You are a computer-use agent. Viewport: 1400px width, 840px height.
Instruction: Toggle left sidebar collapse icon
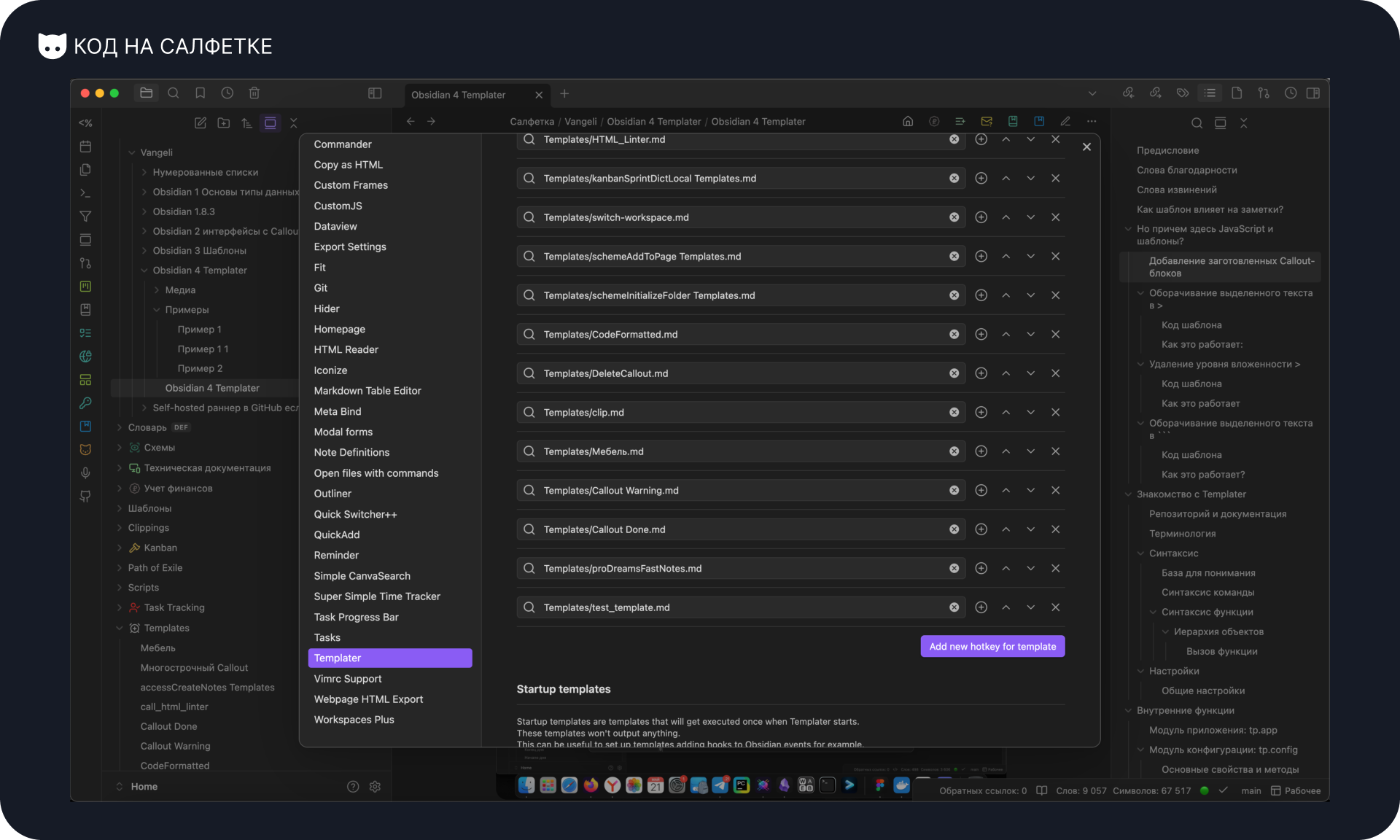[x=375, y=93]
